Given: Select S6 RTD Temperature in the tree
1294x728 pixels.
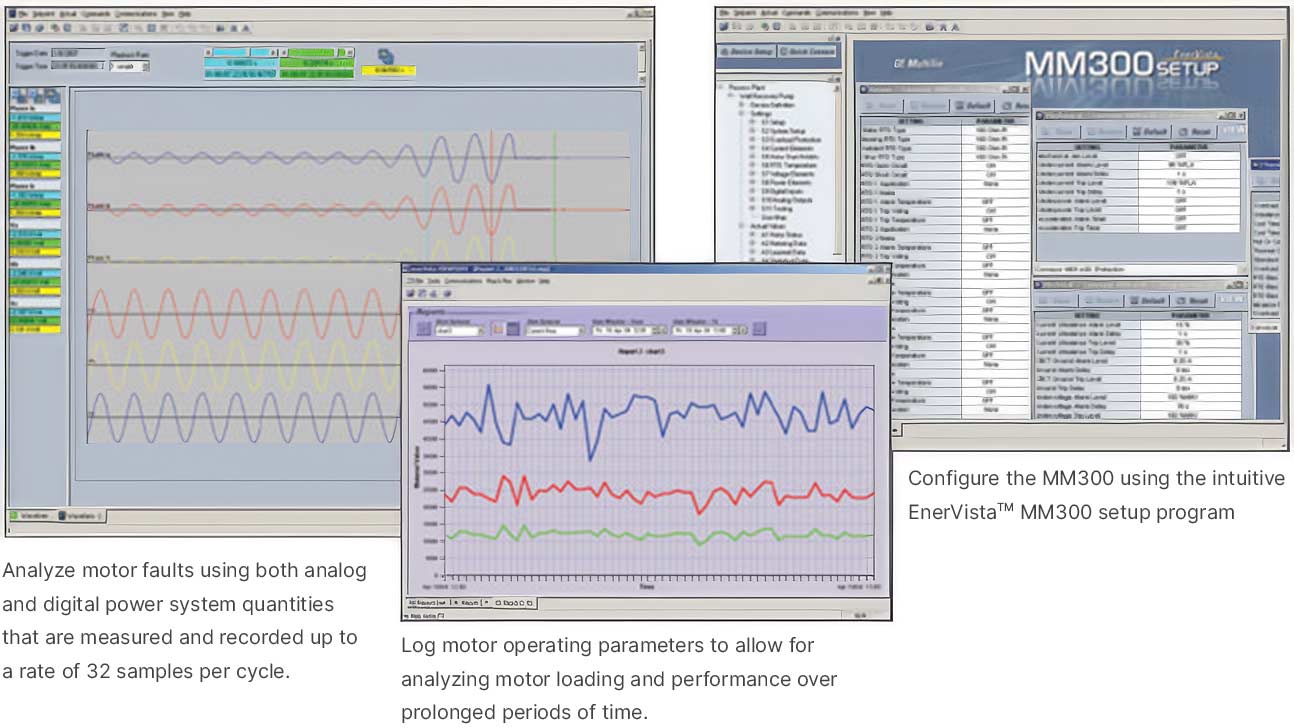Looking at the screenshot, I should pyautogui.click(x=787, y=167).
